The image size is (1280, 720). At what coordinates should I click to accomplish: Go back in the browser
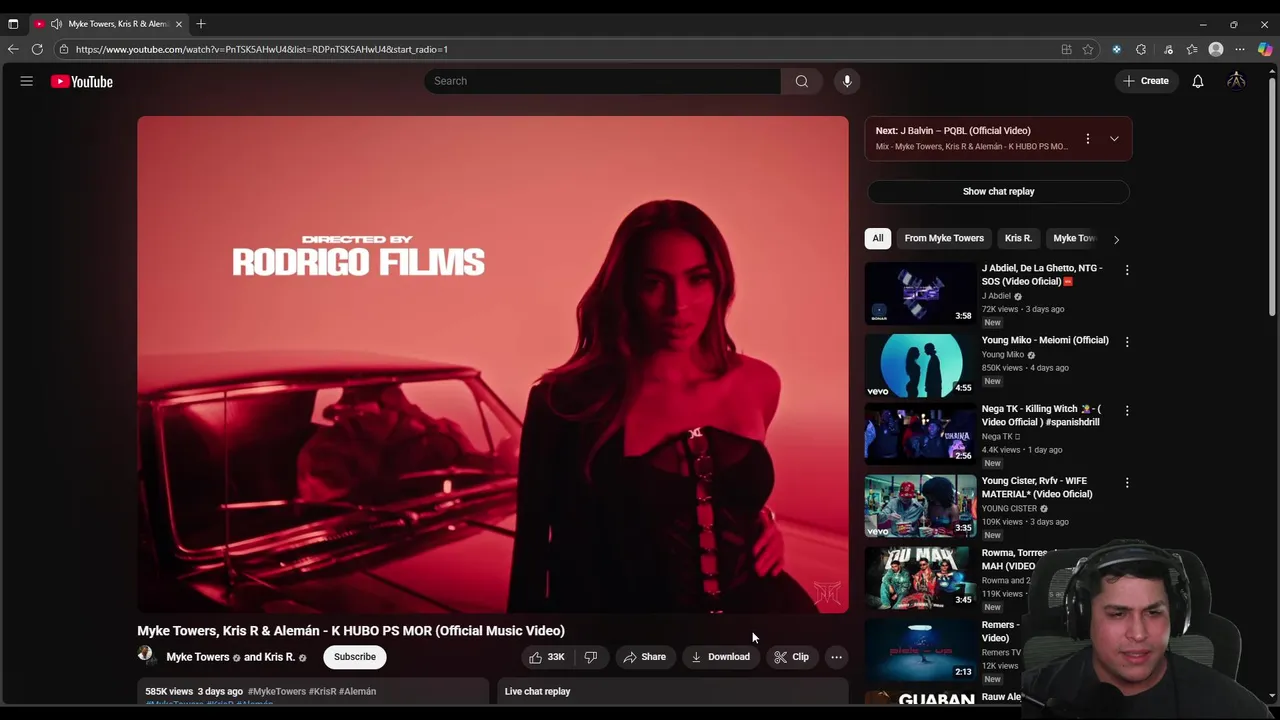pos(13,49)
